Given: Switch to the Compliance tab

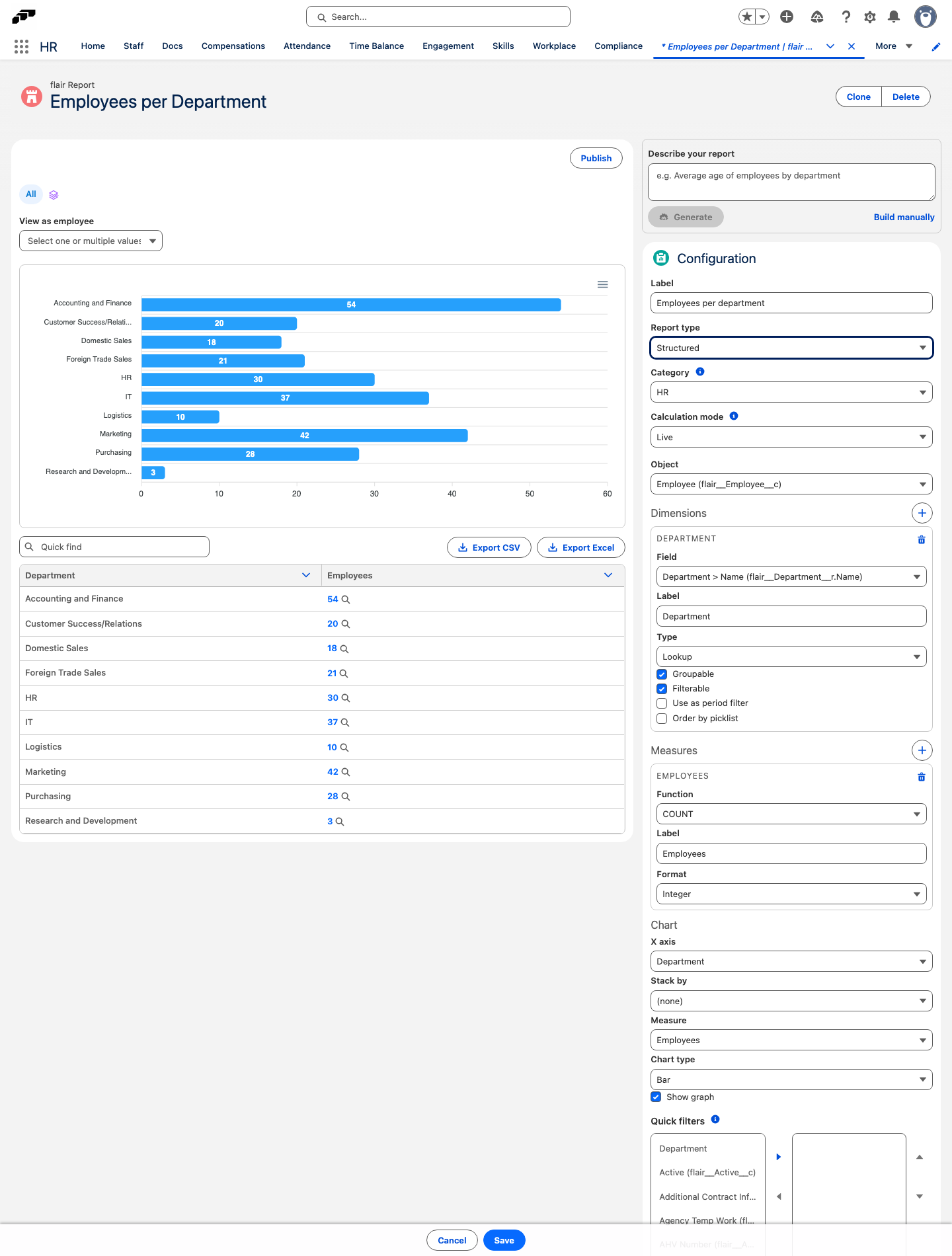Looking at the screenshot, I should pos(618,46).
